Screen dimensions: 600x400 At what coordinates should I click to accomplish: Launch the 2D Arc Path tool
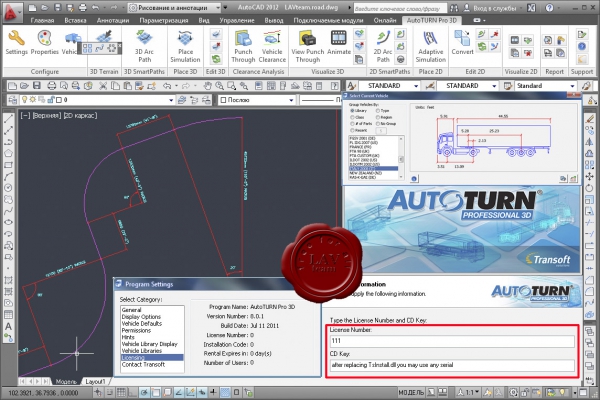pyautogui.click(x=383, y=46)
